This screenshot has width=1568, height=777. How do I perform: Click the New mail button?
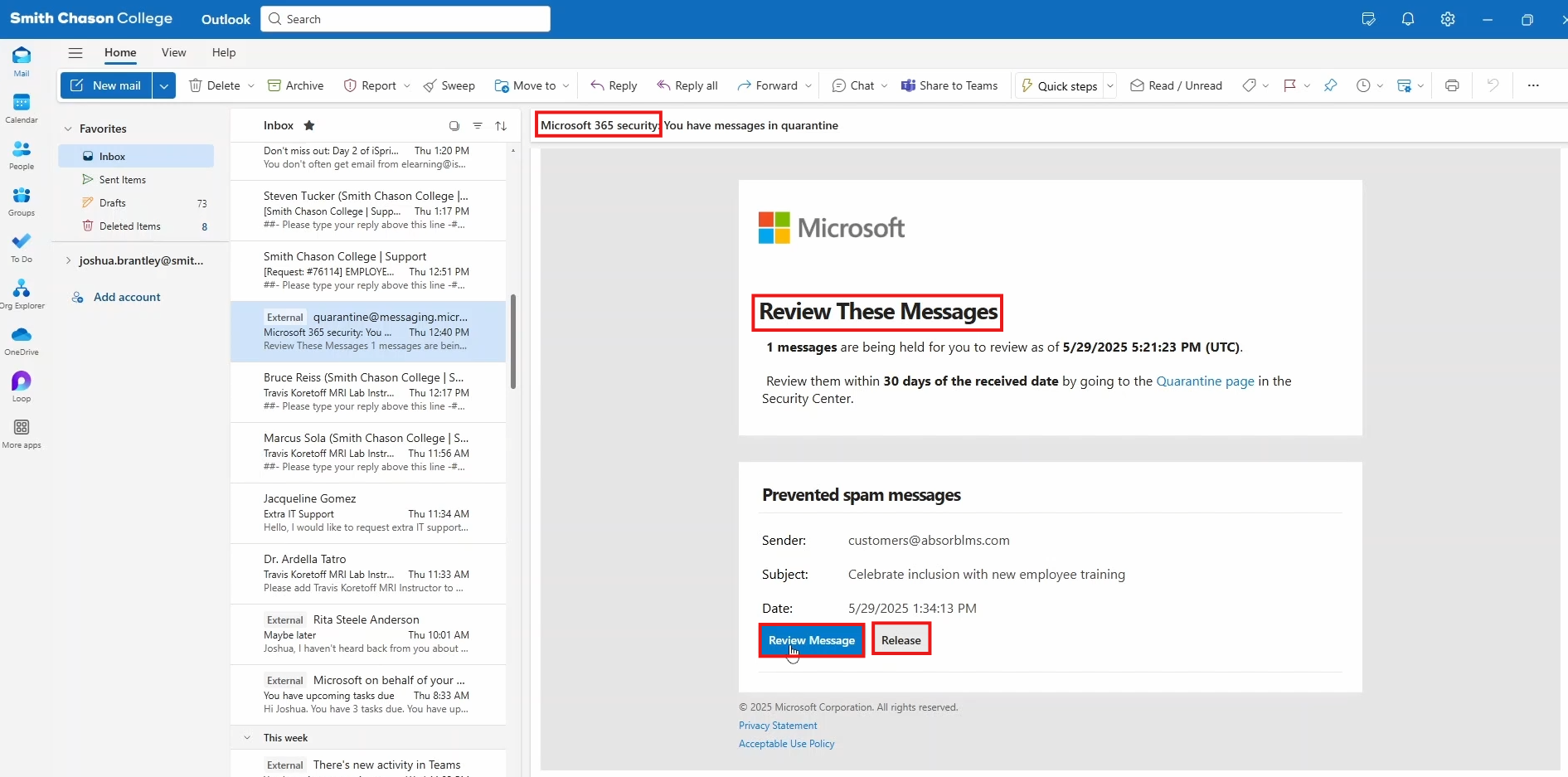[106, 85]
